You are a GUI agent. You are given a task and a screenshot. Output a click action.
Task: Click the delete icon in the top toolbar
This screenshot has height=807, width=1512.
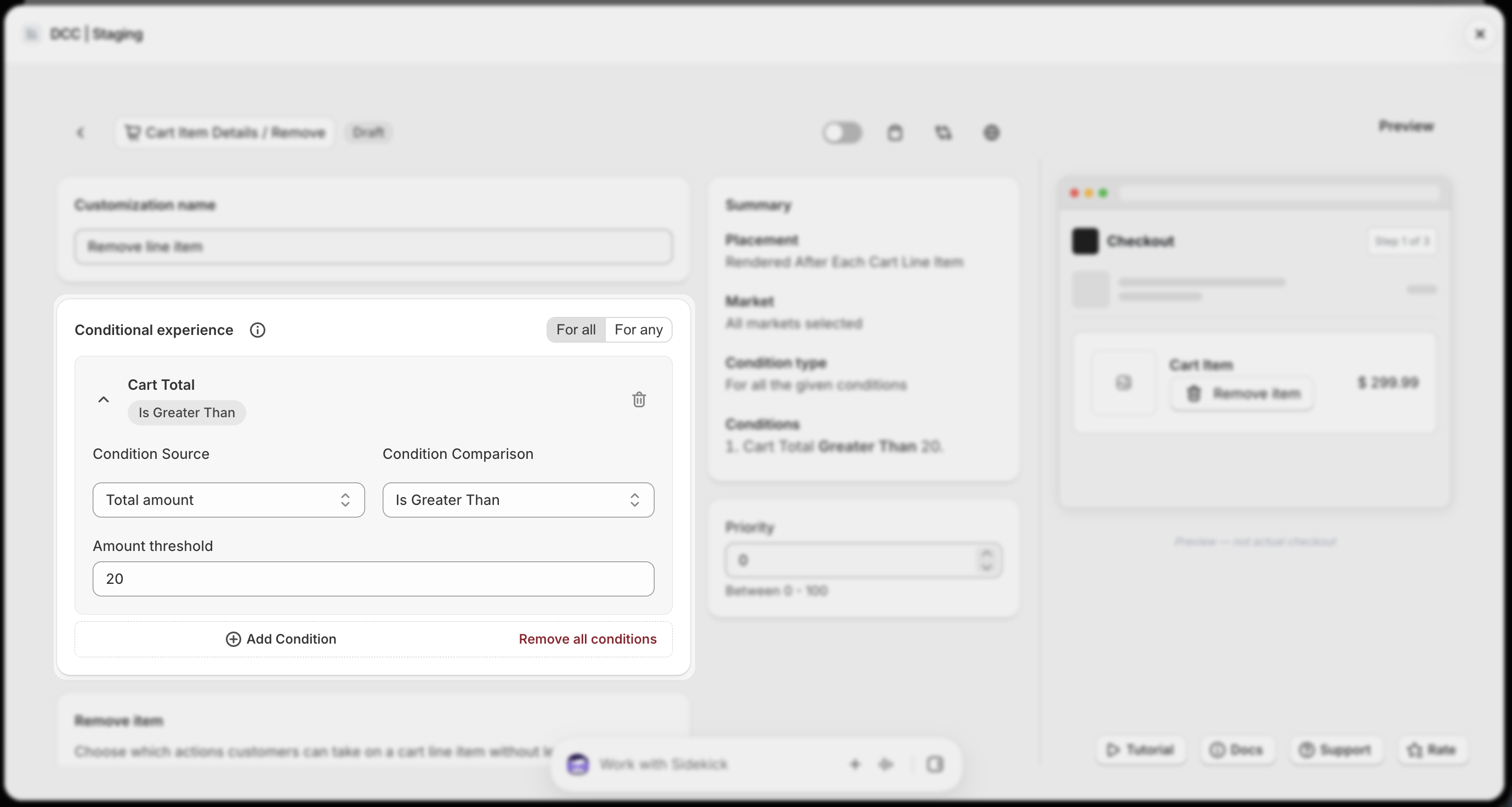pyautogui.click(x=895, y=133)
